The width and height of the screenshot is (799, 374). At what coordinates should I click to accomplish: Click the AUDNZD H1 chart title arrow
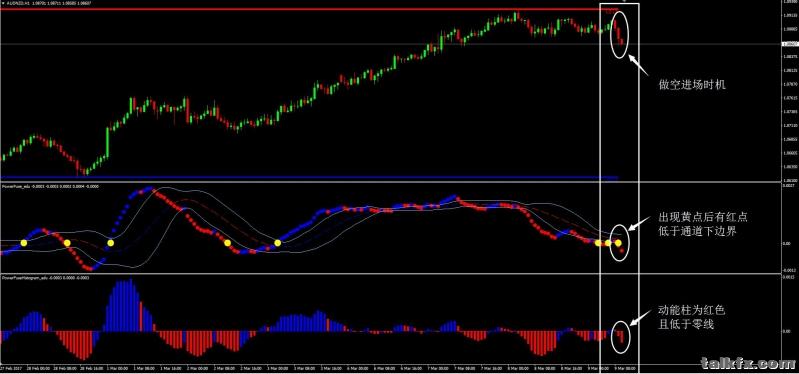point(2,3)
